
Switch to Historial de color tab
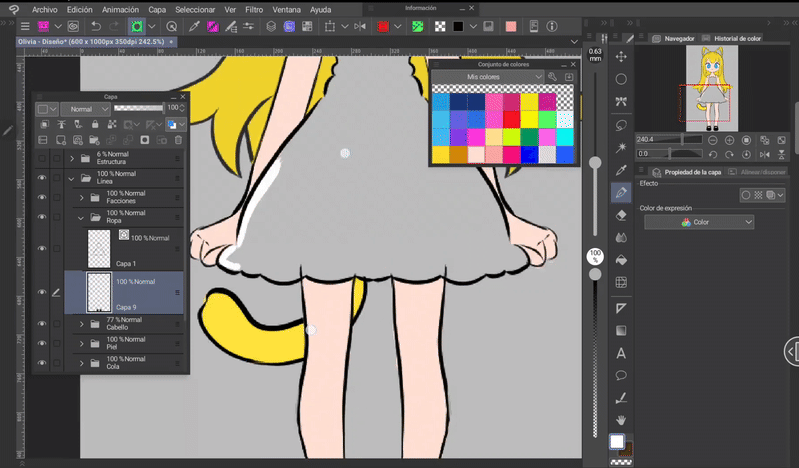[737, 38]
